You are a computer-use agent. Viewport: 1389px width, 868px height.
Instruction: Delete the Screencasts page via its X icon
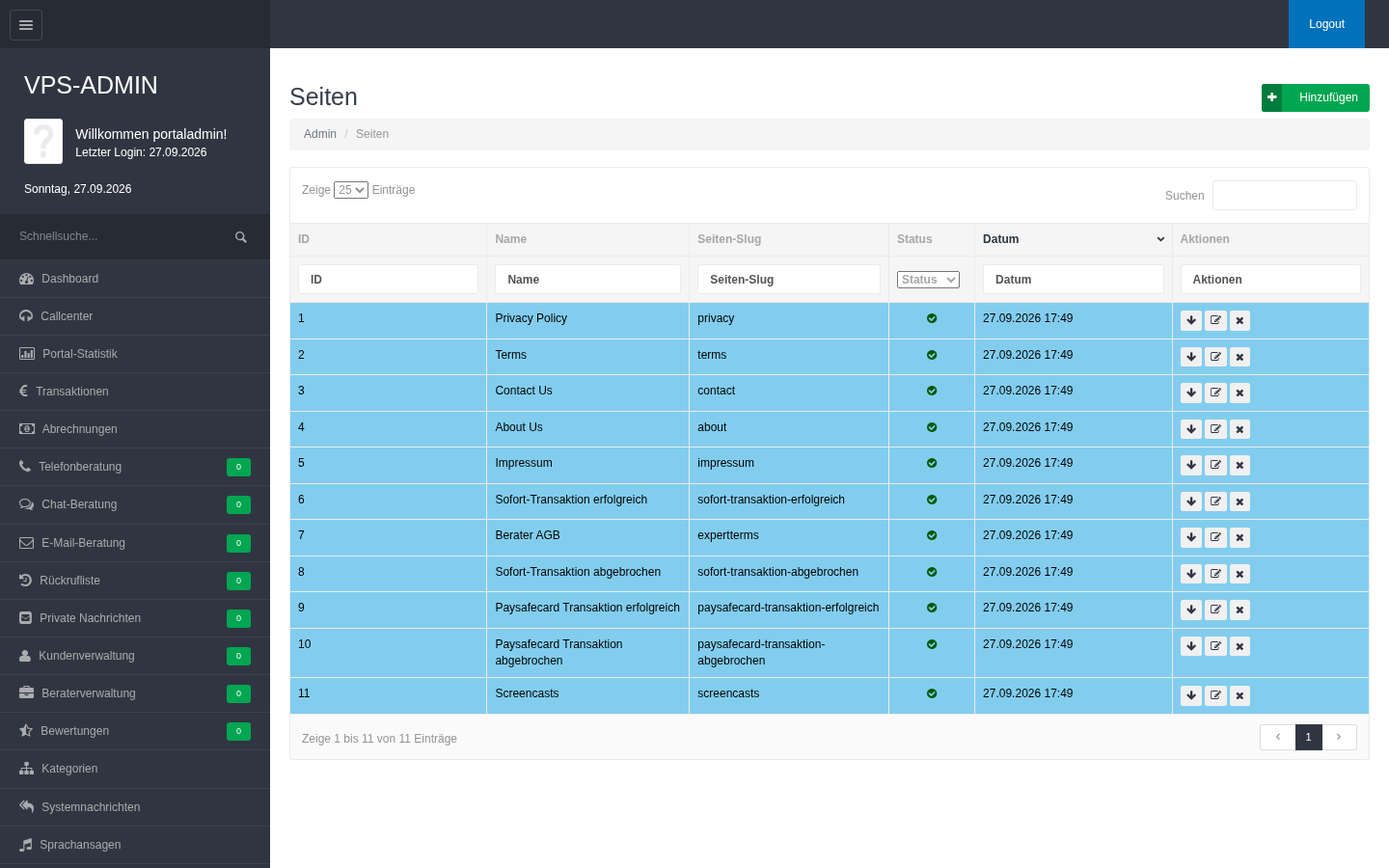1239,695
